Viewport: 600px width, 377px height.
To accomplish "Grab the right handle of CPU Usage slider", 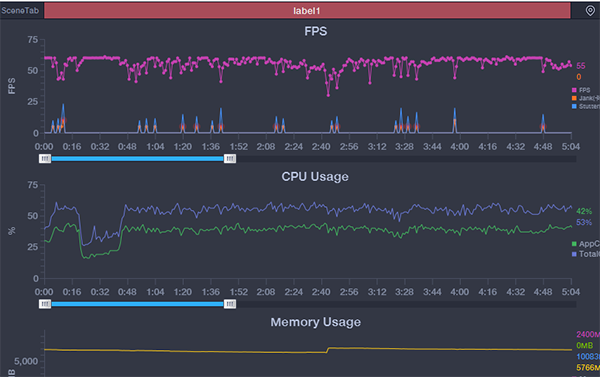I will [x=230, y=304].
